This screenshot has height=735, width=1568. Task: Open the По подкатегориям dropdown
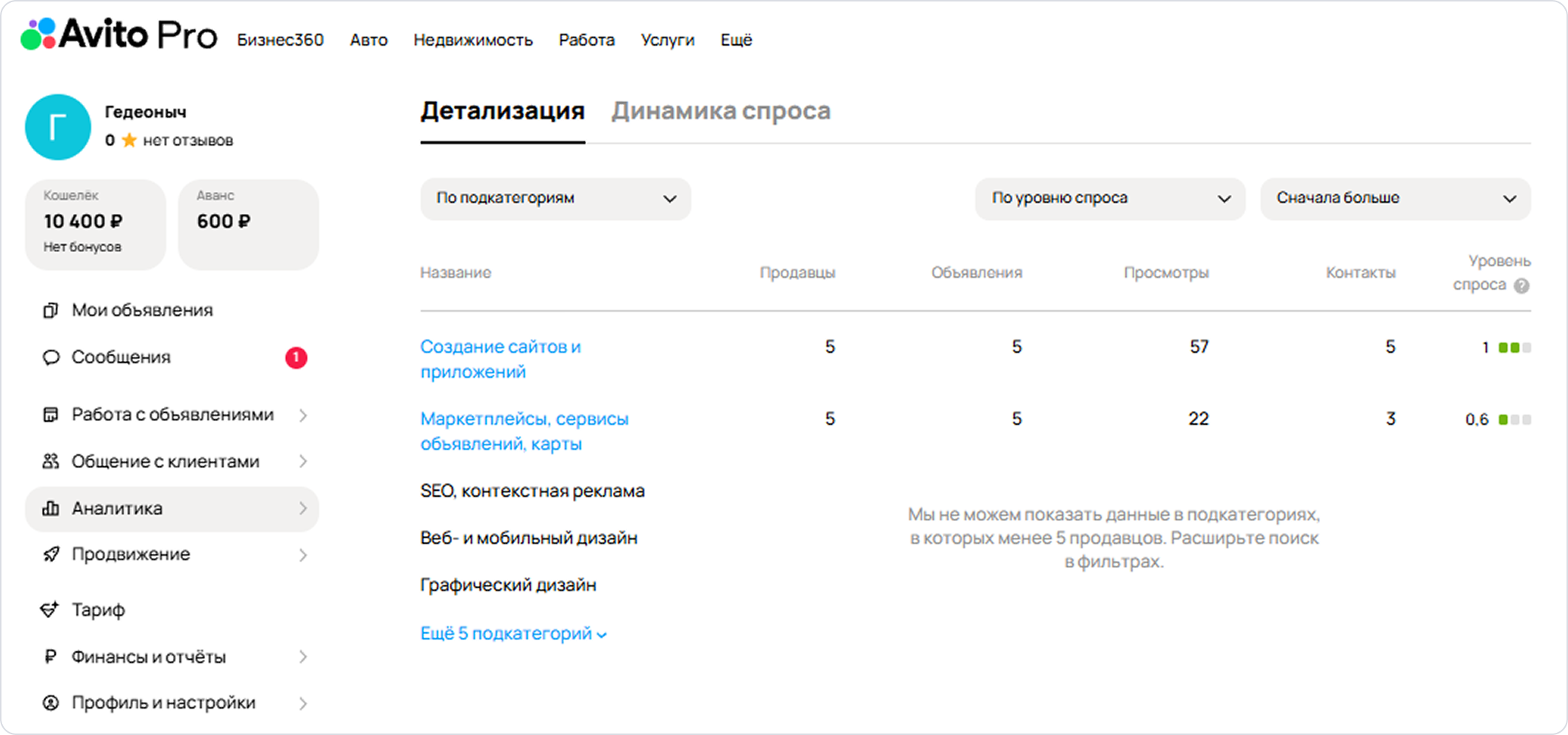click(x=555, y=198)
